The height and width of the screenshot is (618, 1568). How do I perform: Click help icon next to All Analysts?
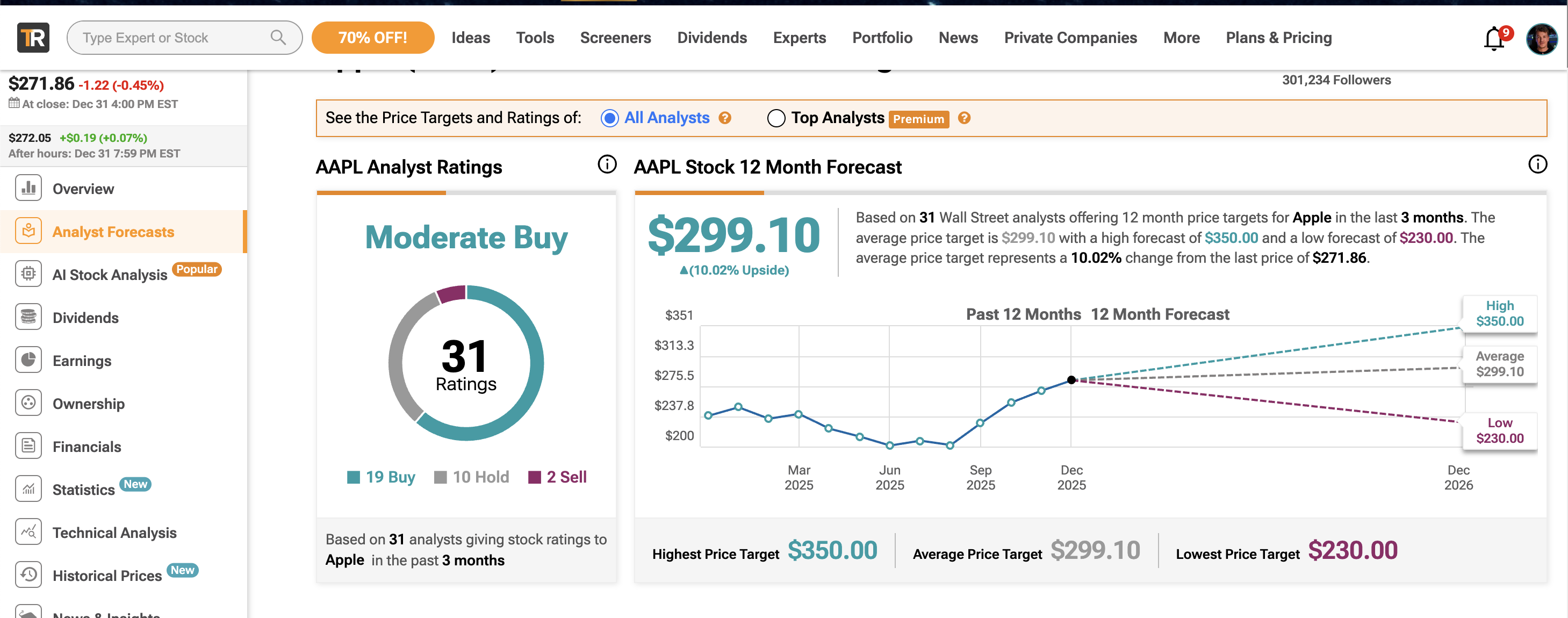tap(724, 118)
